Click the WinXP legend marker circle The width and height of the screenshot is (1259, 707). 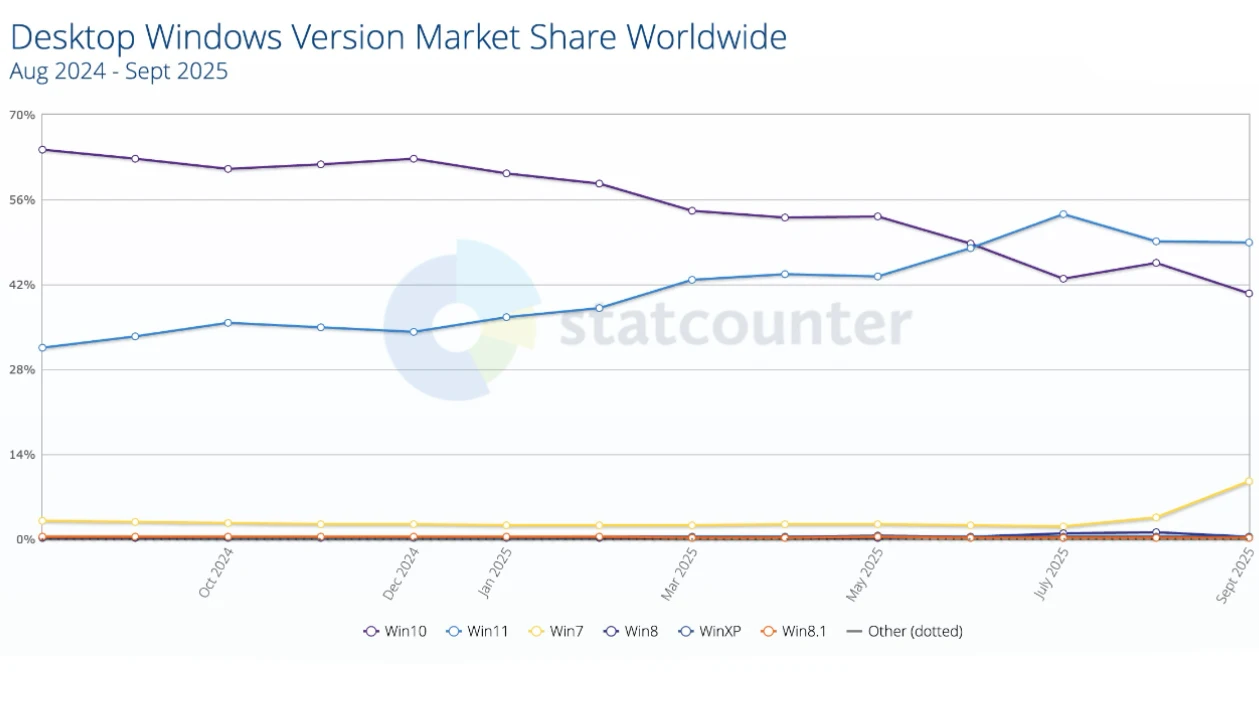[685, 631]
